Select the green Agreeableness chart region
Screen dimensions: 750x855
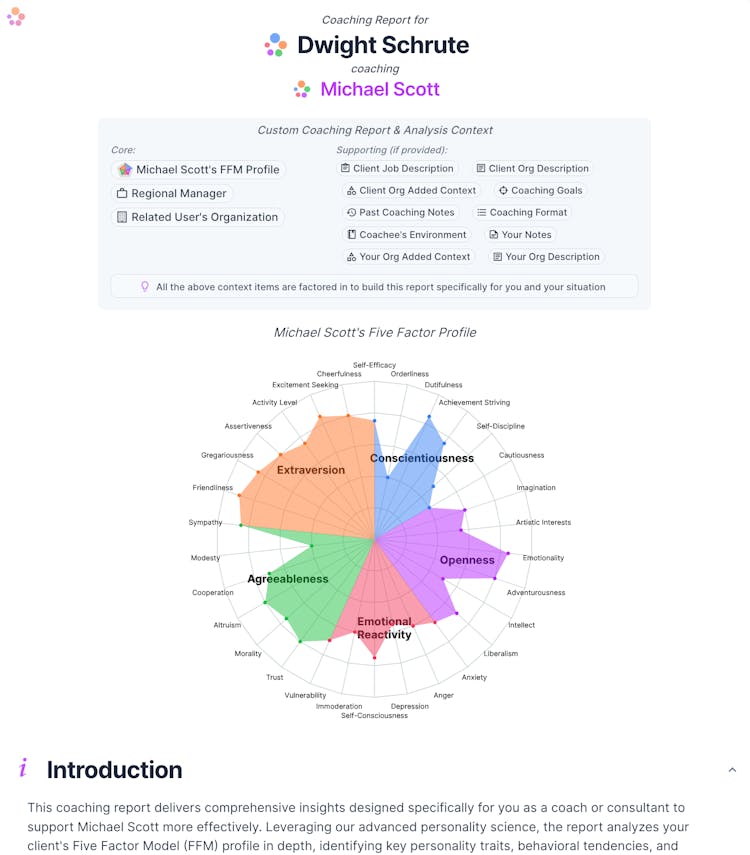(x=288, y=579)
